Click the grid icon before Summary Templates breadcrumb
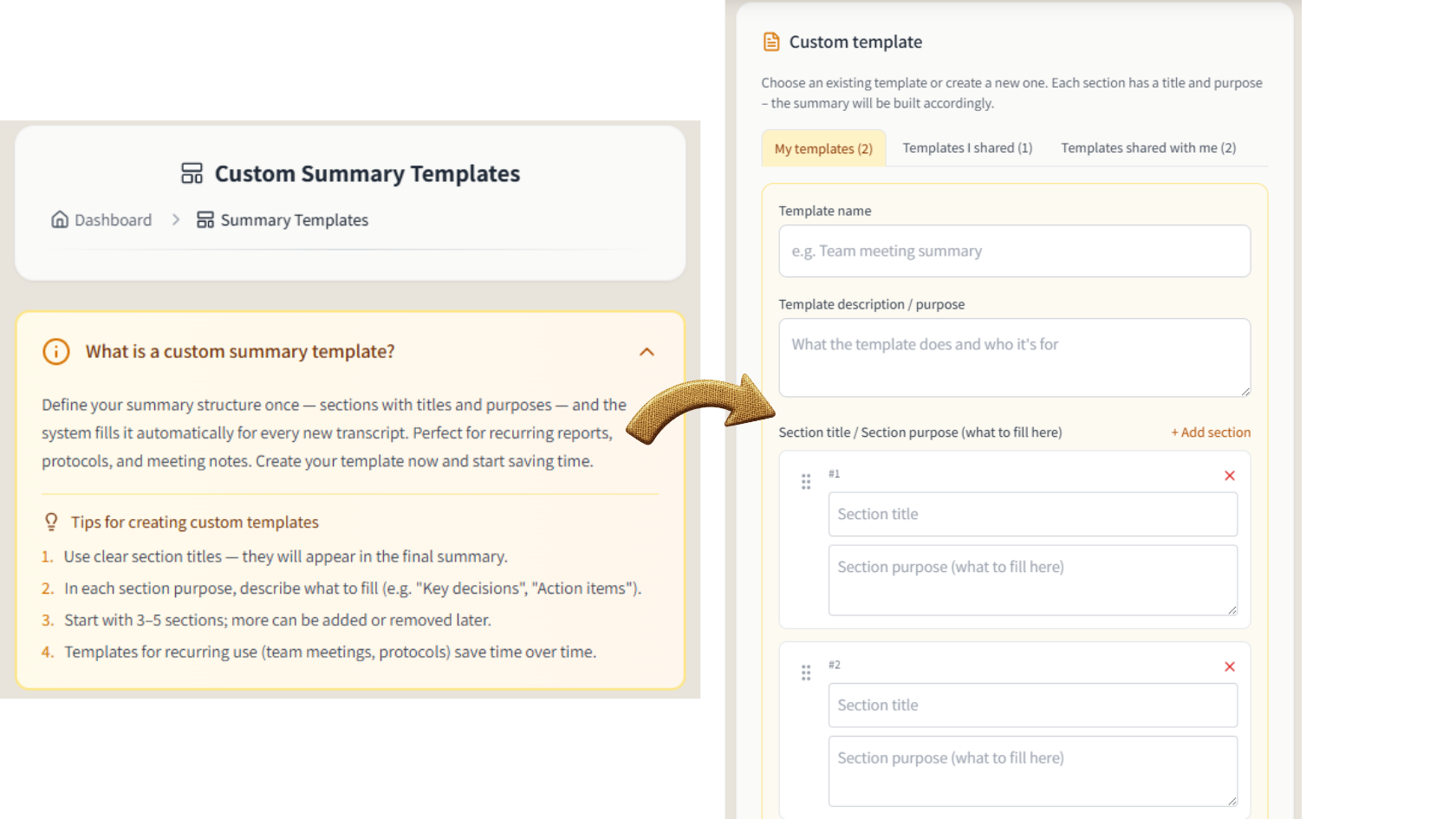 [x=205, y=219]
